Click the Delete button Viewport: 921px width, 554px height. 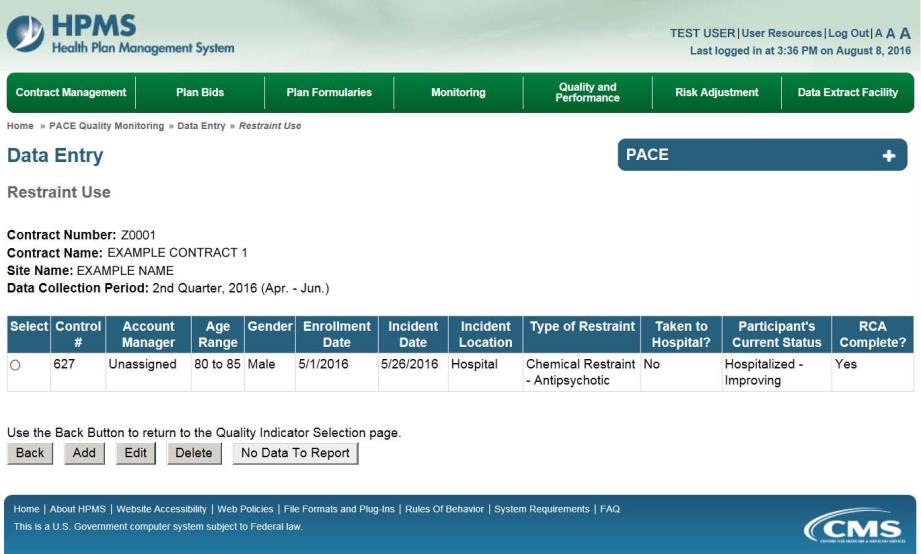click(x=194, y=453)
